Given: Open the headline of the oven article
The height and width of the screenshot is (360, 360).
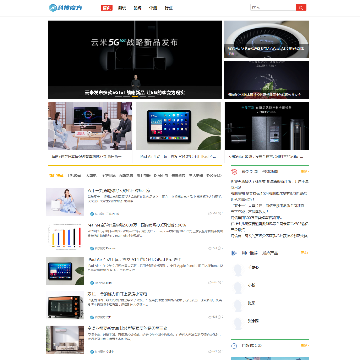Looking at the screenshot, I should pyautogui.click(x=117, y=294).
